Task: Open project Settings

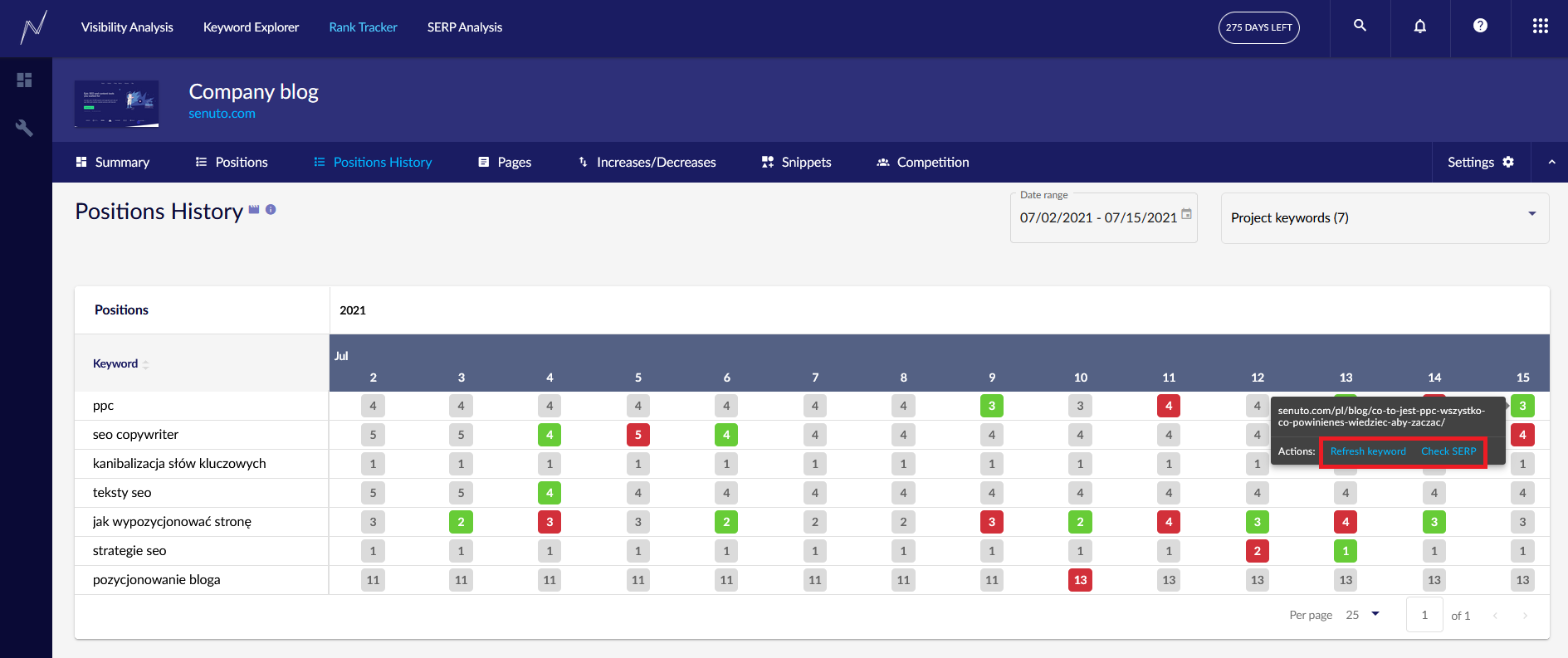Action: coord(1480,163)
